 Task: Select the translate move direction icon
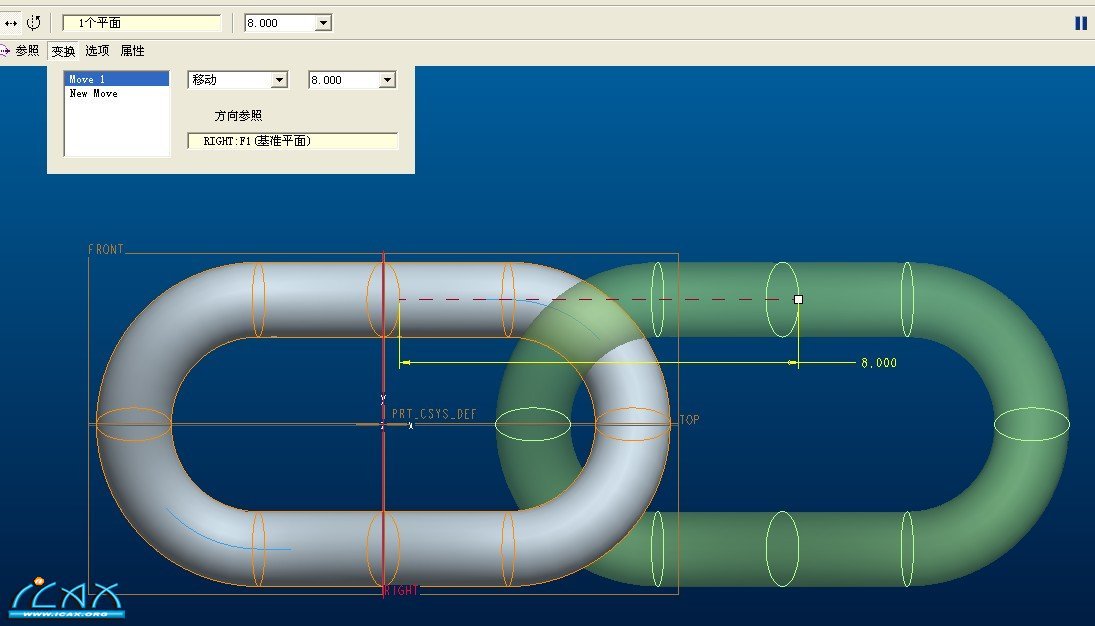pos(11,22)
